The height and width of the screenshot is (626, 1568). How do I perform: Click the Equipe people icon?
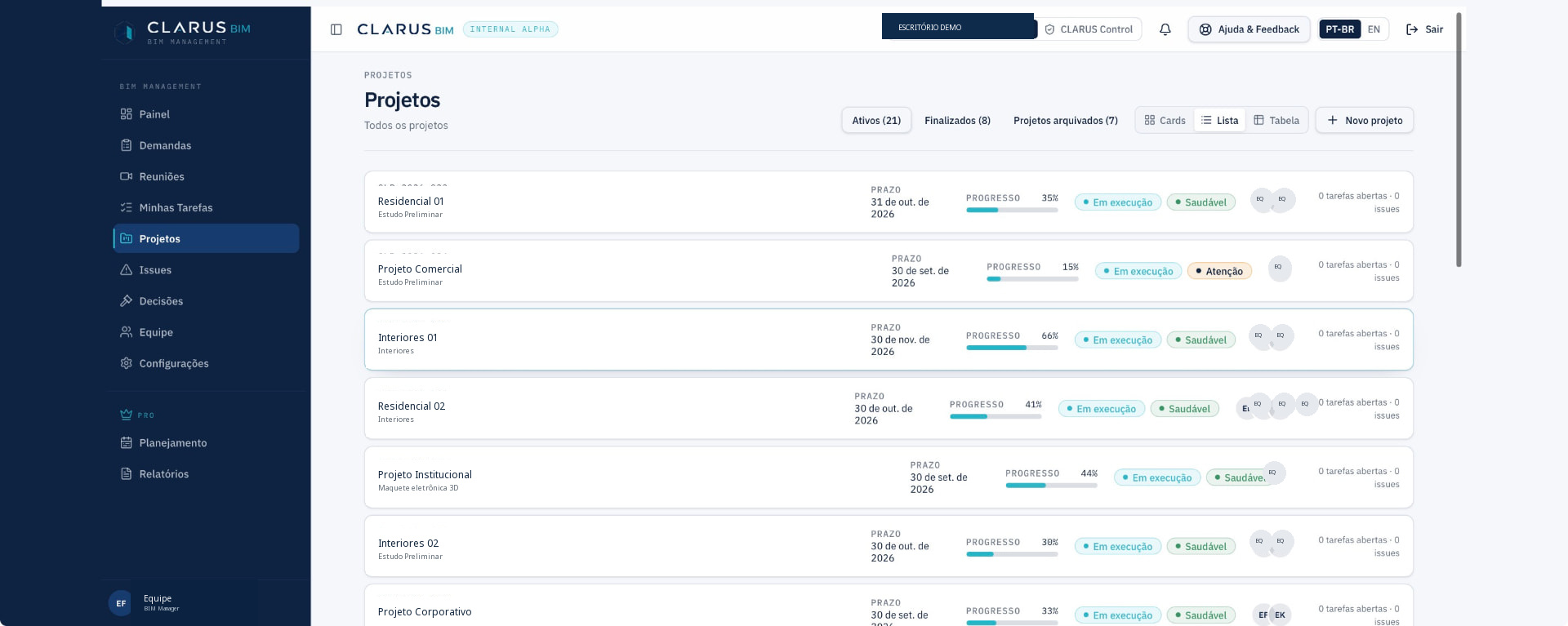click(x=126, y=332)
